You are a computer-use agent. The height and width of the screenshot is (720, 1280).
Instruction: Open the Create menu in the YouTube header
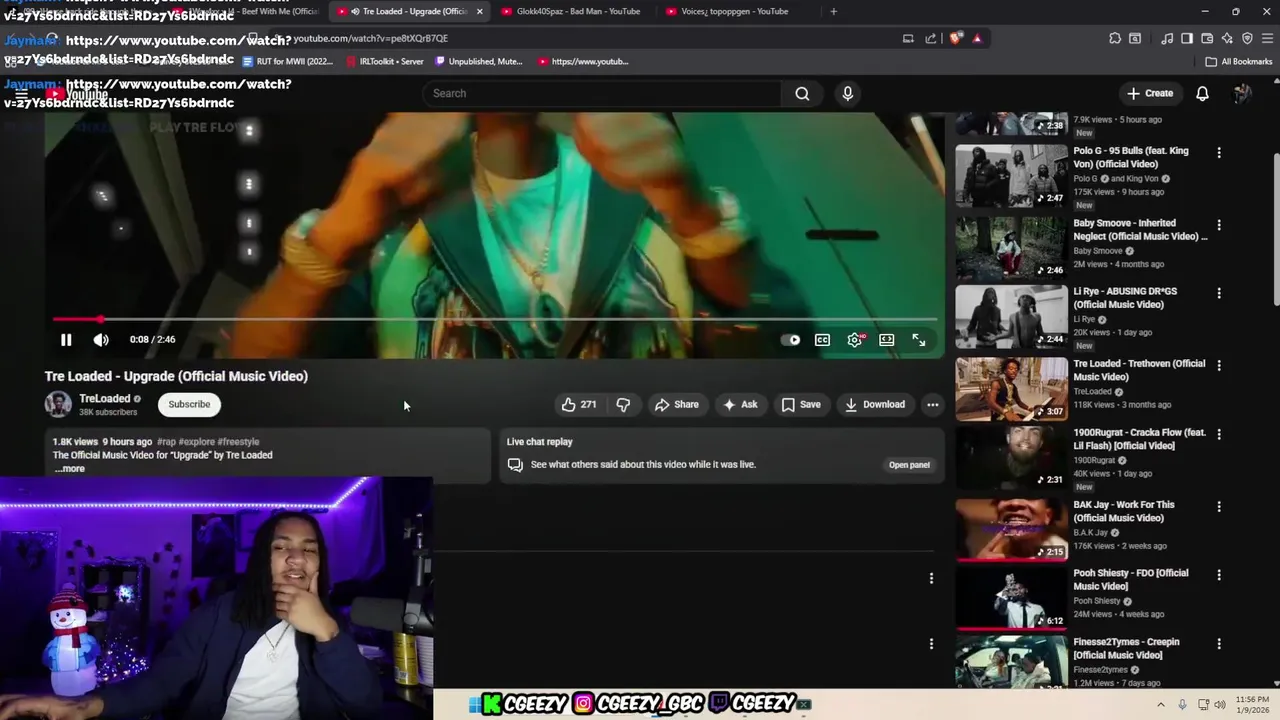click(x=1150, y=93)
